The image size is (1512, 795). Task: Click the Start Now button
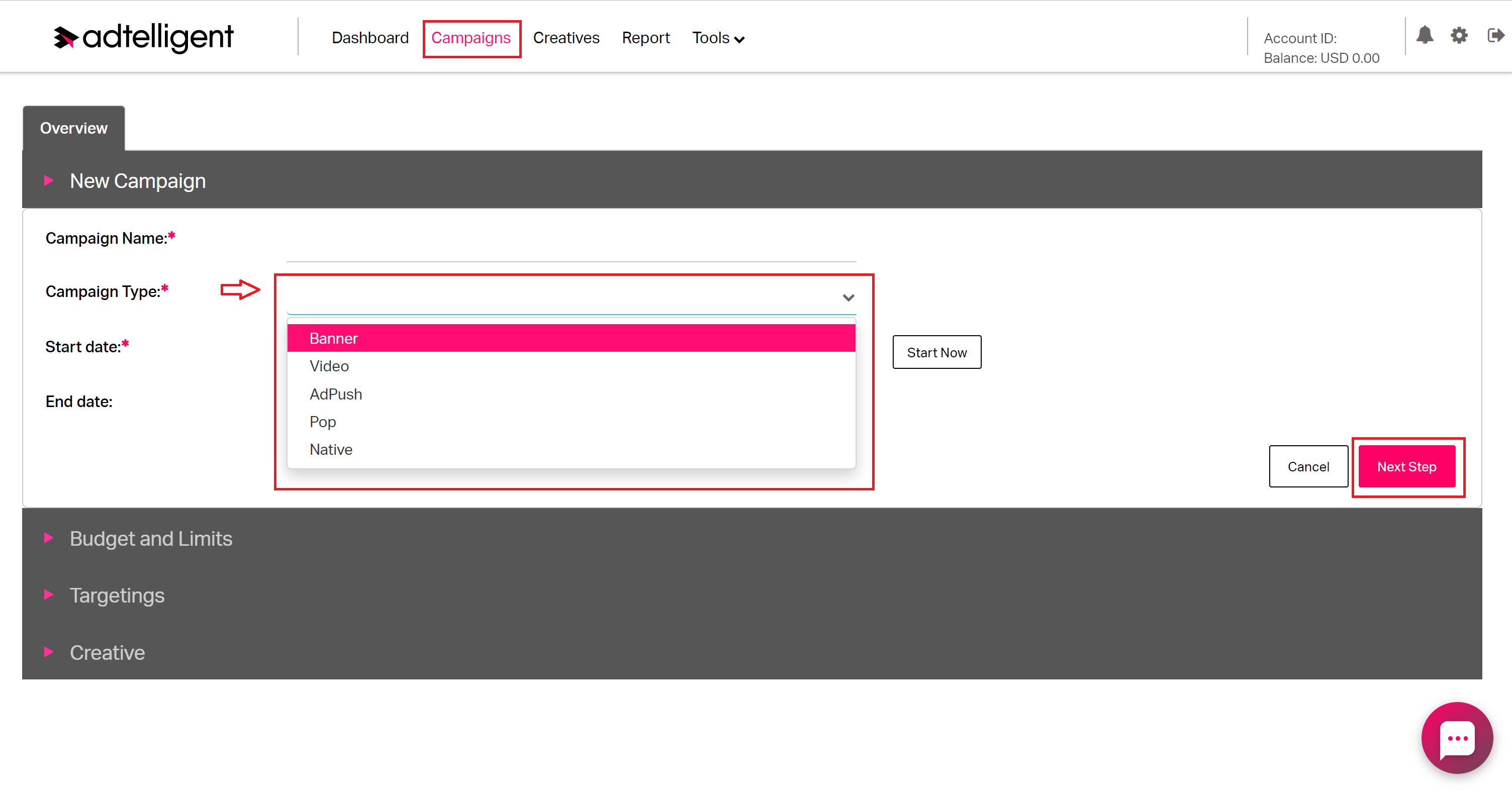[x=937, y=352]
